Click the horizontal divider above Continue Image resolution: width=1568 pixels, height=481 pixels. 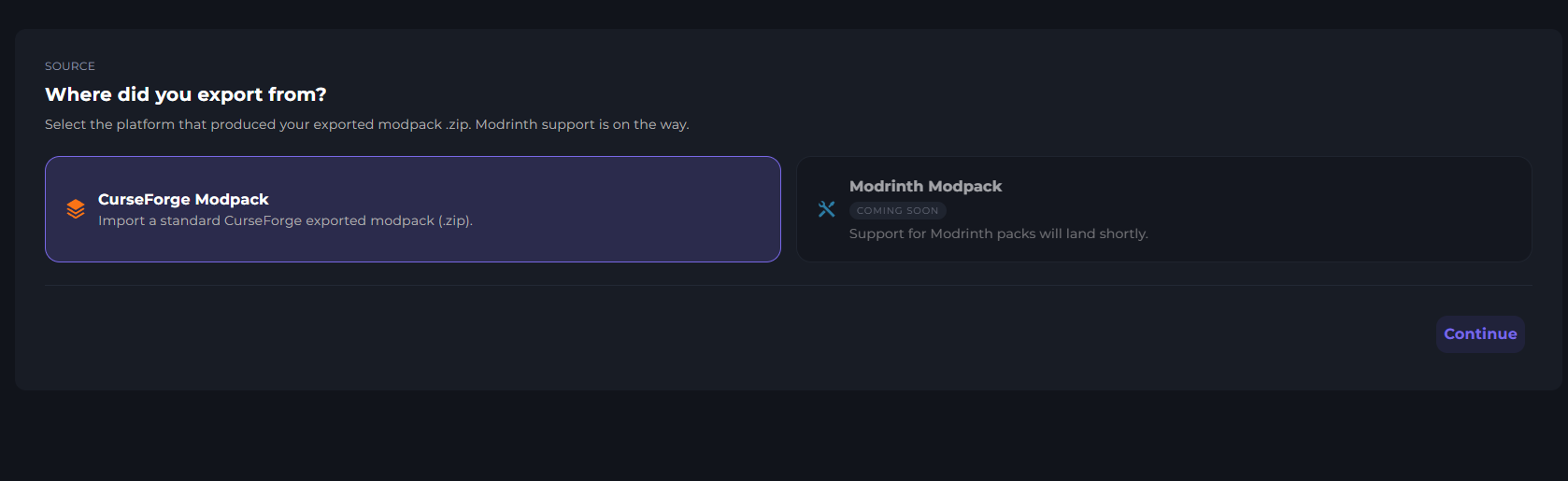click(788, 285)
